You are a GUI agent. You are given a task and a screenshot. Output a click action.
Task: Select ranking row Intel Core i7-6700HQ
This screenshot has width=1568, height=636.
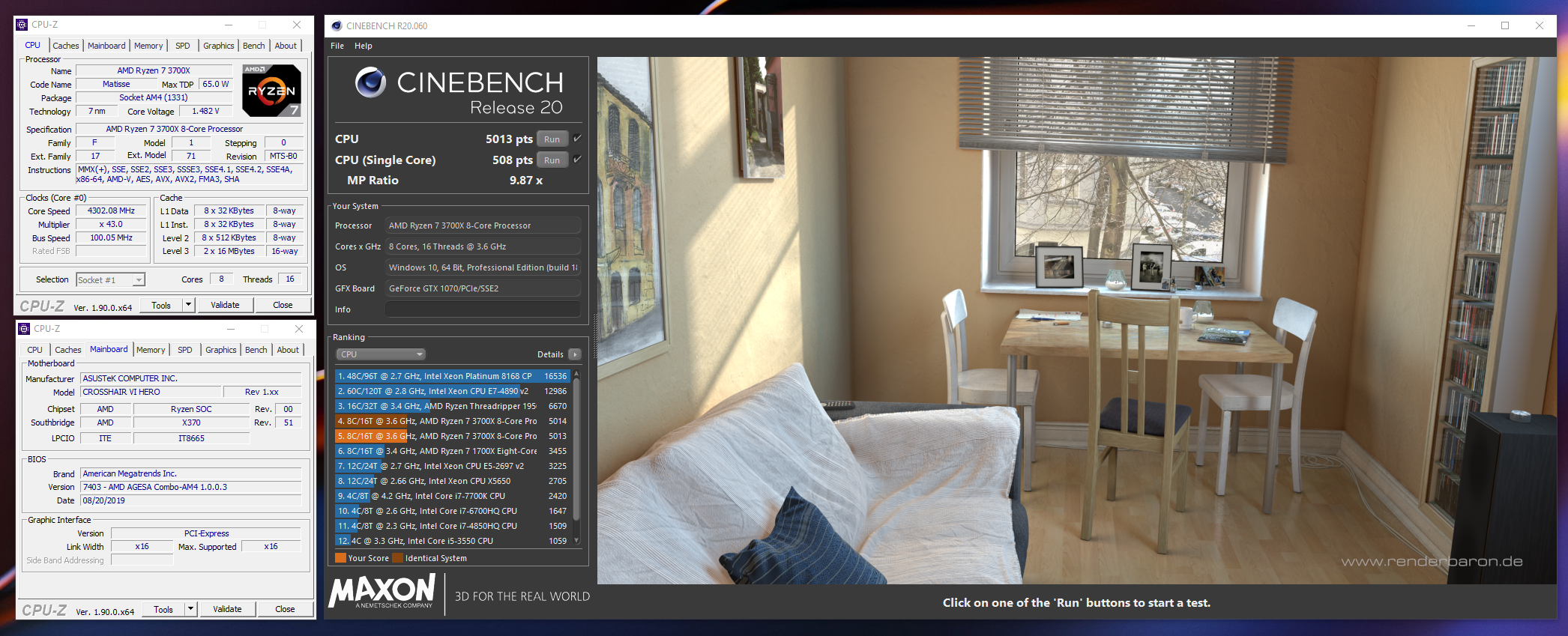point(452,511)
